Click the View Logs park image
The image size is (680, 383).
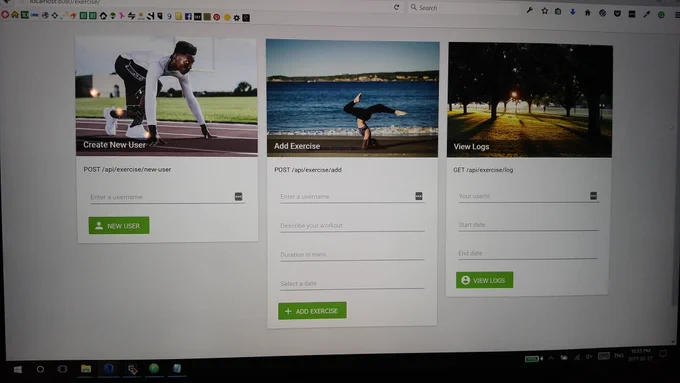530,100
